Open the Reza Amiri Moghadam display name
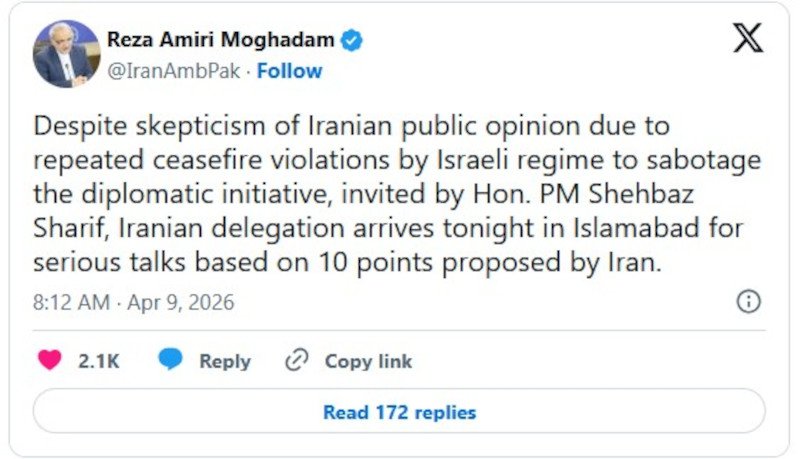Image resolution: width=800 pixels, height=459 pixels. [221, 40]
